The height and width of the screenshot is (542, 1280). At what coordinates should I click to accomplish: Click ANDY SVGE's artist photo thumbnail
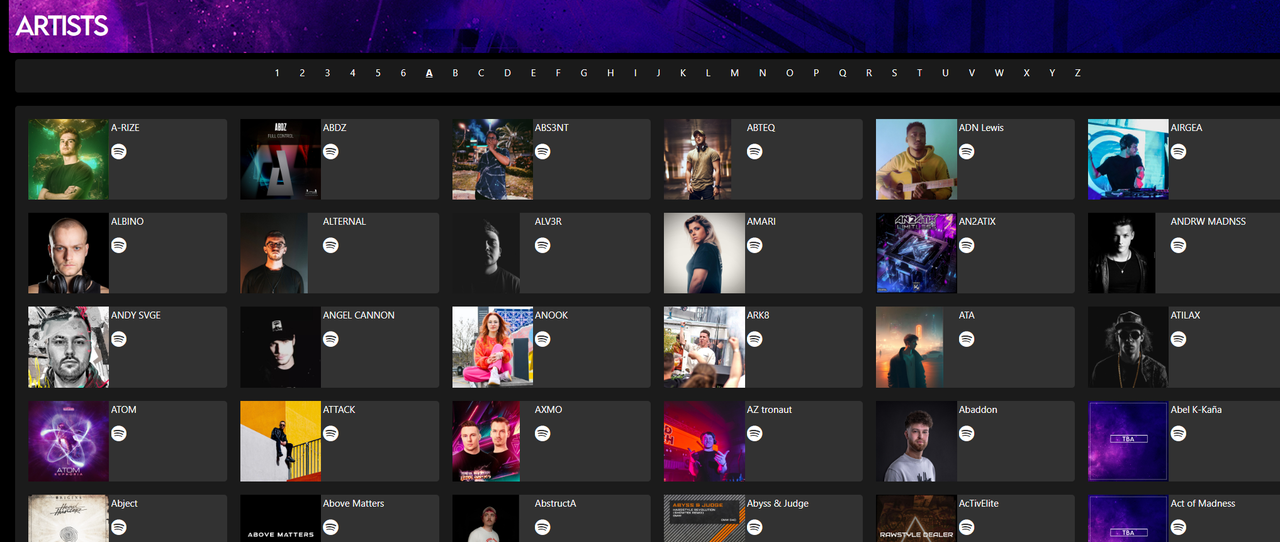[x=68, y=347]
